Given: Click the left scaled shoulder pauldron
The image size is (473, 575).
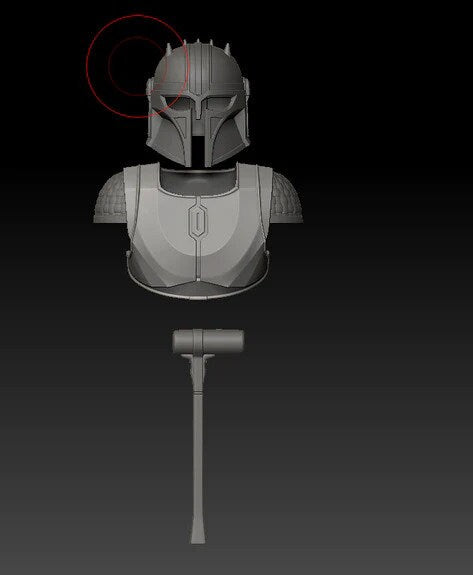Looking at the screenshot, I should click(x=109, y=199).
